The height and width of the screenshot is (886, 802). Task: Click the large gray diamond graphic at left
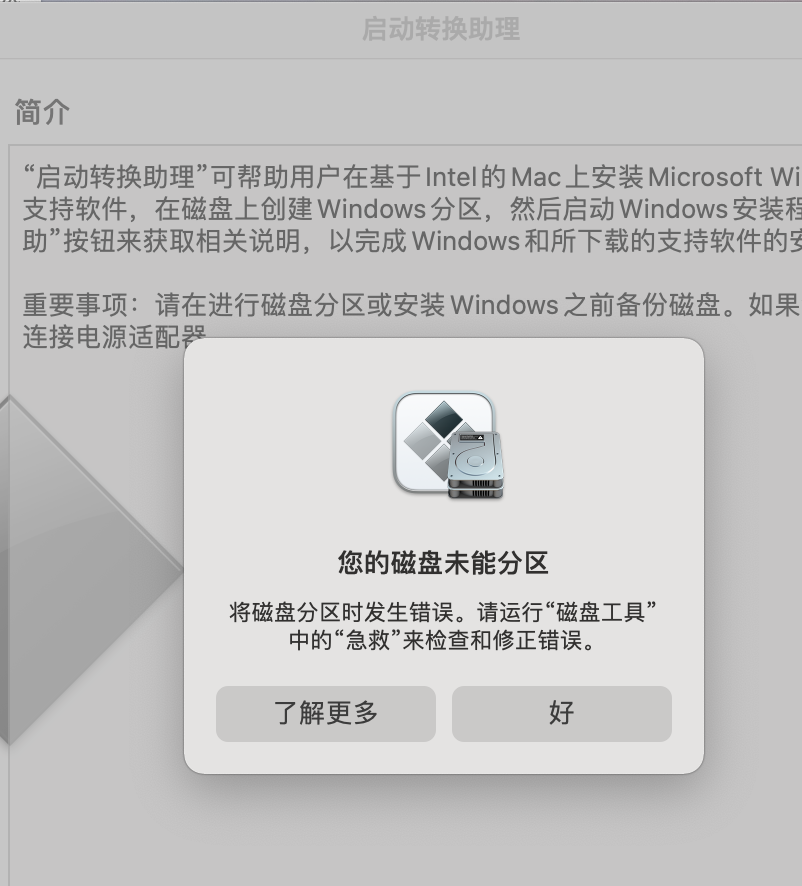[92, 570]
